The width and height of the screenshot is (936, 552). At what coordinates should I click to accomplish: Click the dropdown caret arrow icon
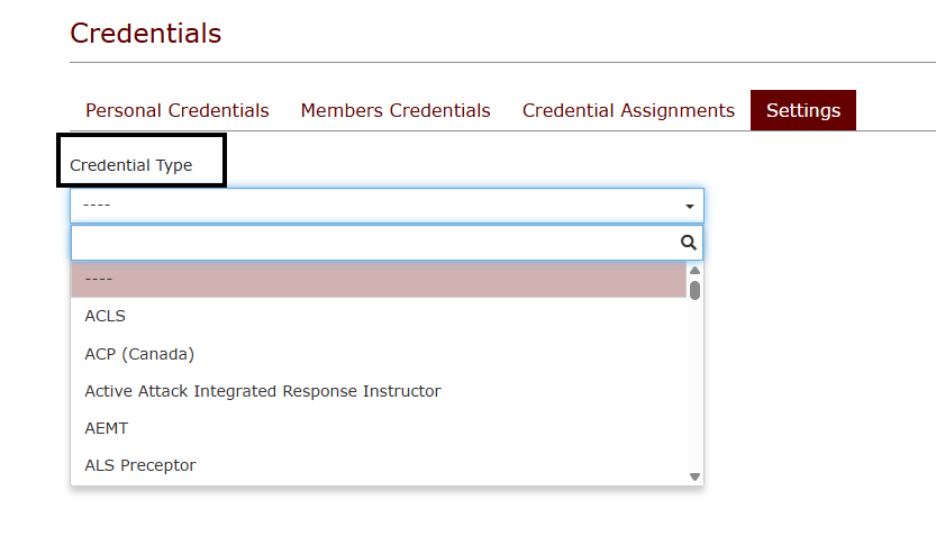pos(689,206)
